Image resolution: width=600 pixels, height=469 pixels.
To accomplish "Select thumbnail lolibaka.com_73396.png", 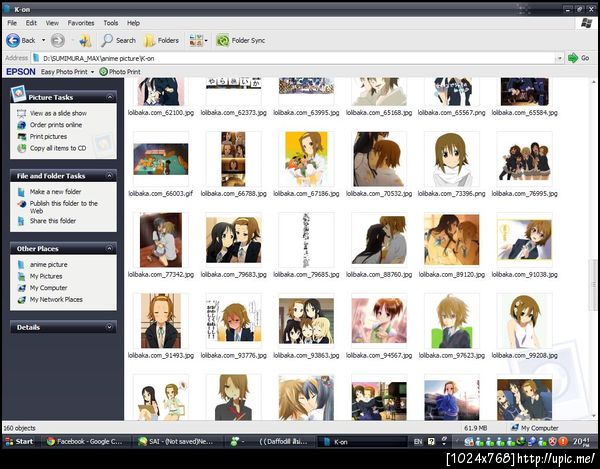I will [452, 159].
